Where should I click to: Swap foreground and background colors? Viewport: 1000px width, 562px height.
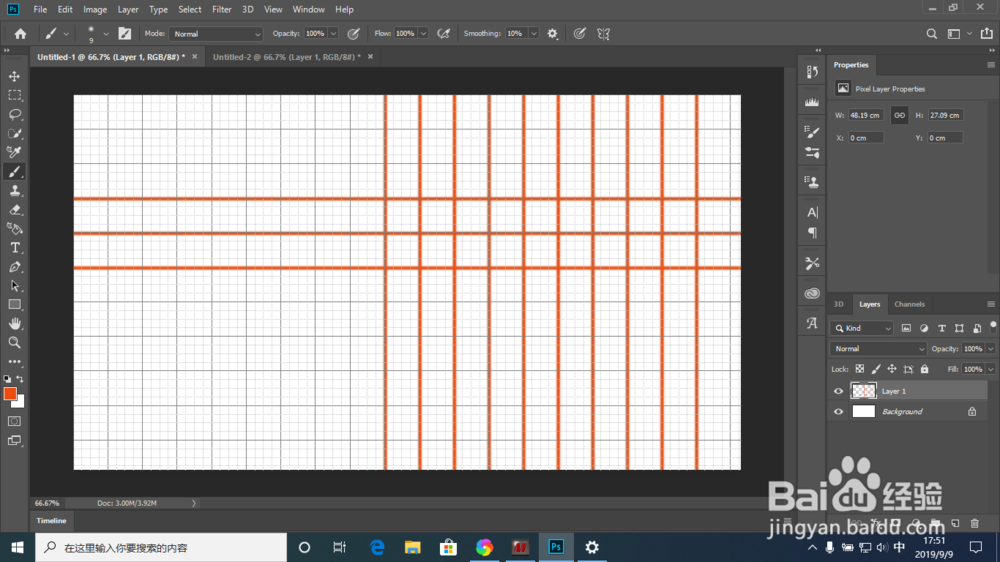coord(20,379)
